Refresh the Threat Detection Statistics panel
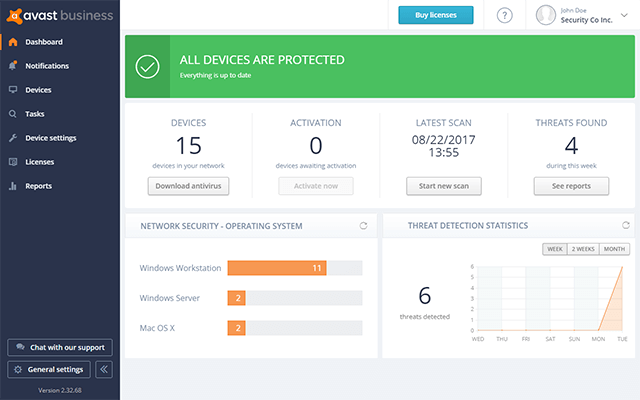This screenshot has height=400, width=640. tap(626, 225)
